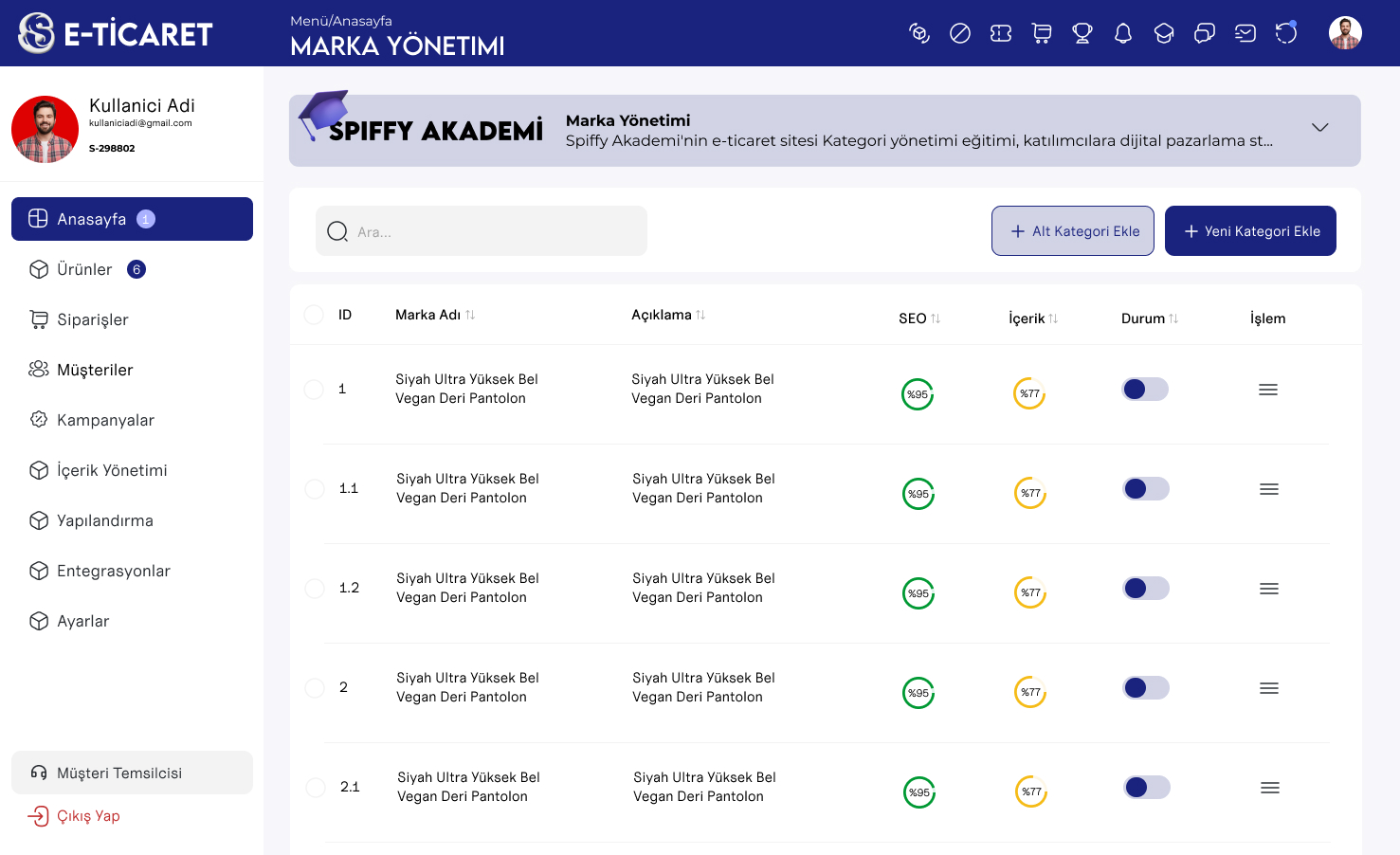Click the refresh icon with blue dot
The width and height of the screenshot is (1400, 855).
click(1286, 33)
